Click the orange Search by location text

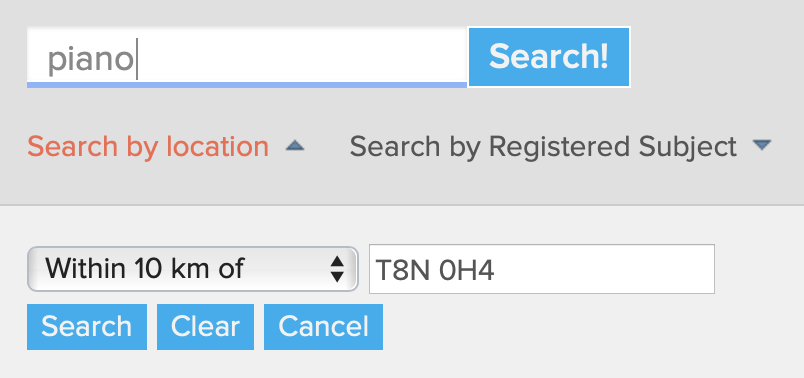pos(148,147)
